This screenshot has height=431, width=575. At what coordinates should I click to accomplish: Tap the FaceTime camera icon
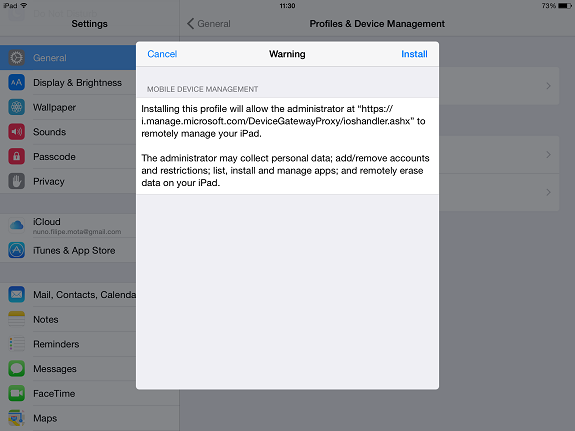tap(17, 393)
